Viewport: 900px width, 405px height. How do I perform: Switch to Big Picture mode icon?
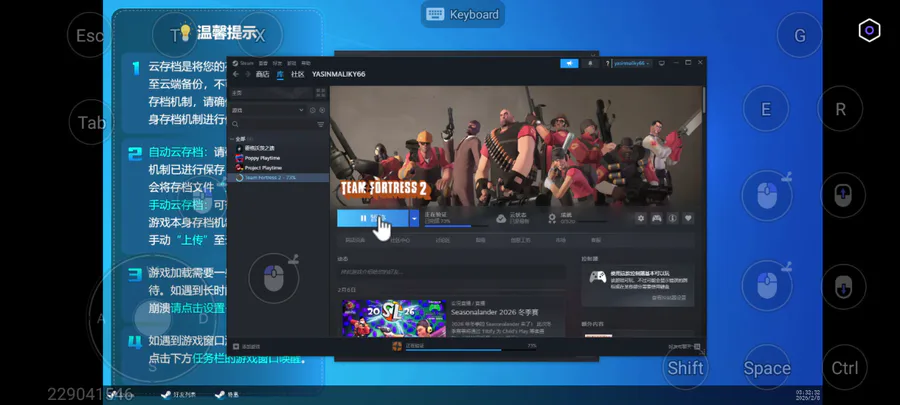661,63
